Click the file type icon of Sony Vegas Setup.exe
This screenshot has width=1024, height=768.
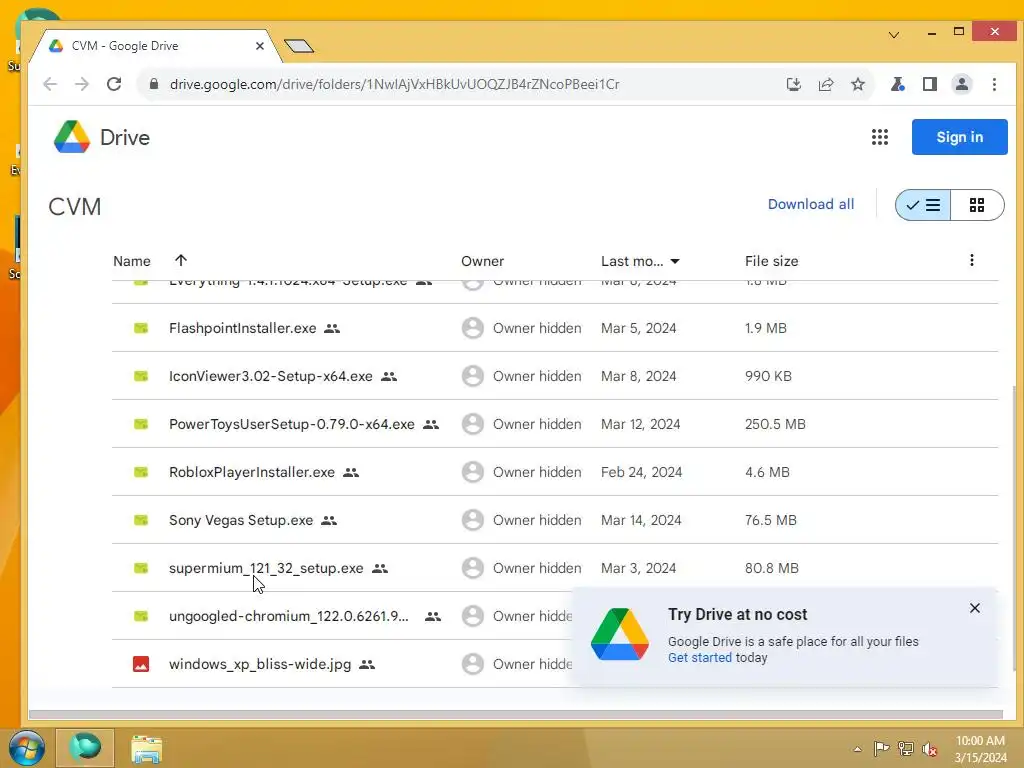point(141,520)
